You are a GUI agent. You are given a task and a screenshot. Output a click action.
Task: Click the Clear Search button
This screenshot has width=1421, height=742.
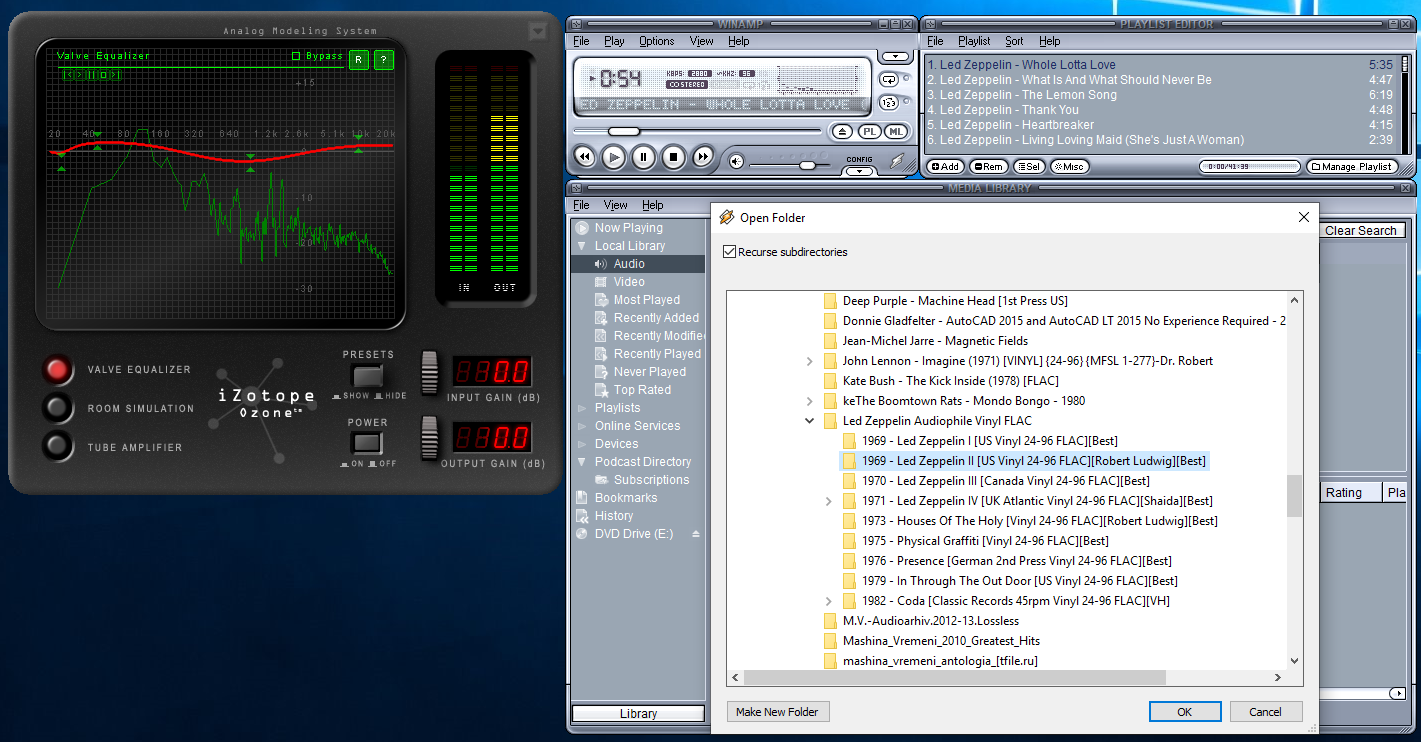1360,231
